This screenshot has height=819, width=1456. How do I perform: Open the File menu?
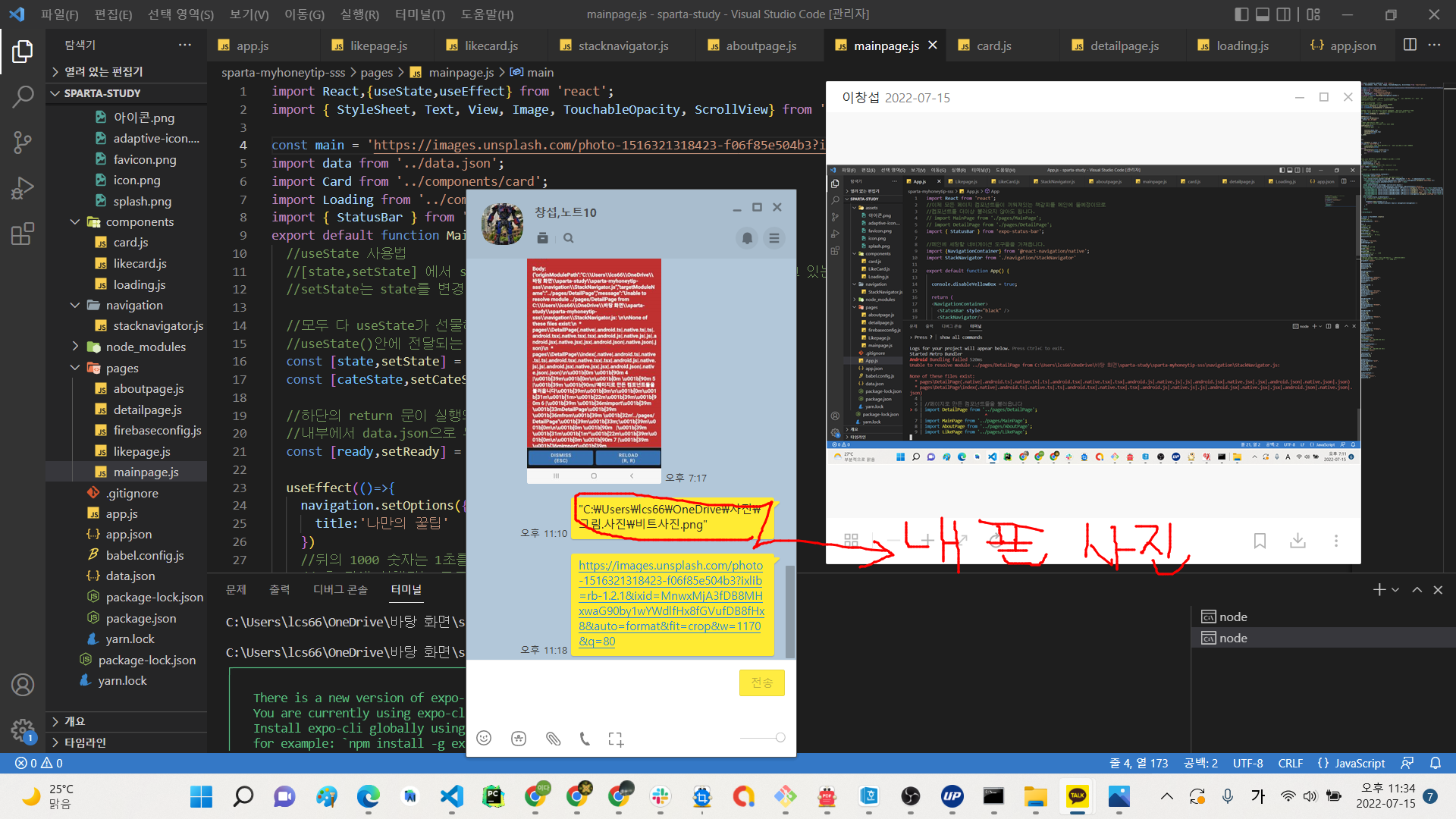[59, 14]
